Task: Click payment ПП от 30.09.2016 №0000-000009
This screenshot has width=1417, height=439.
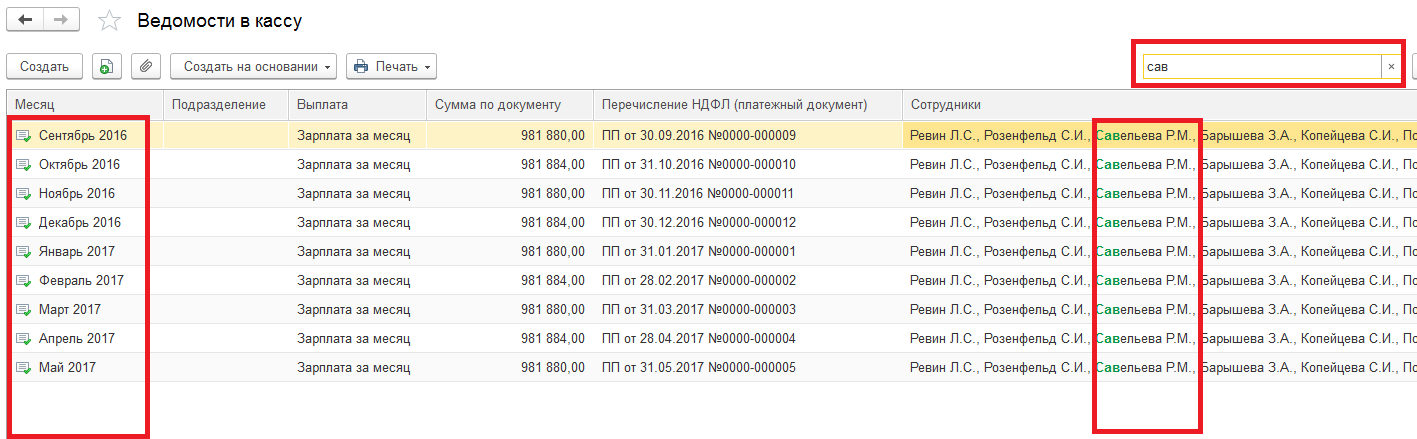Action: click(x=698, y=135)
